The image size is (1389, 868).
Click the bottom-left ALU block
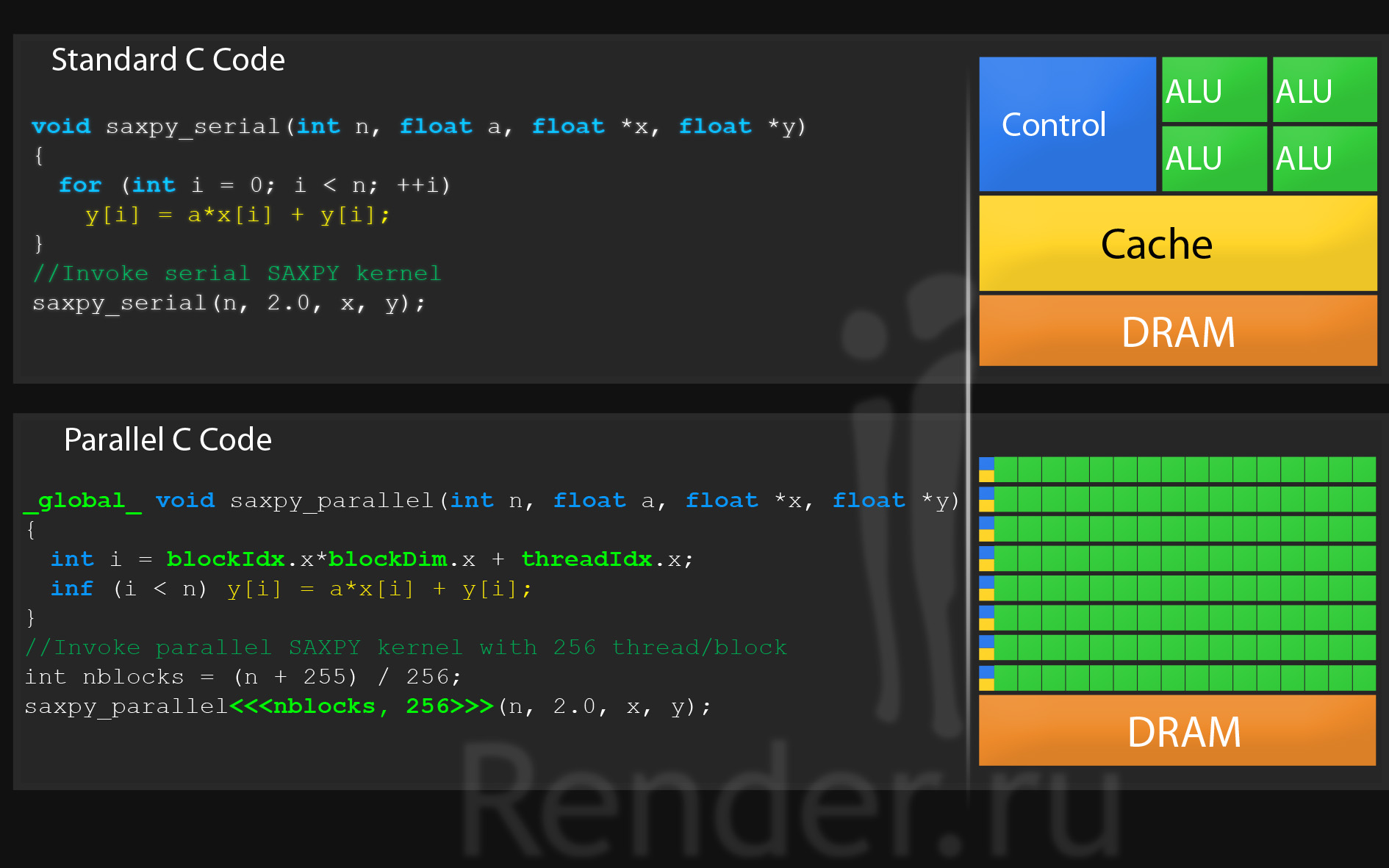point(1213,159)
